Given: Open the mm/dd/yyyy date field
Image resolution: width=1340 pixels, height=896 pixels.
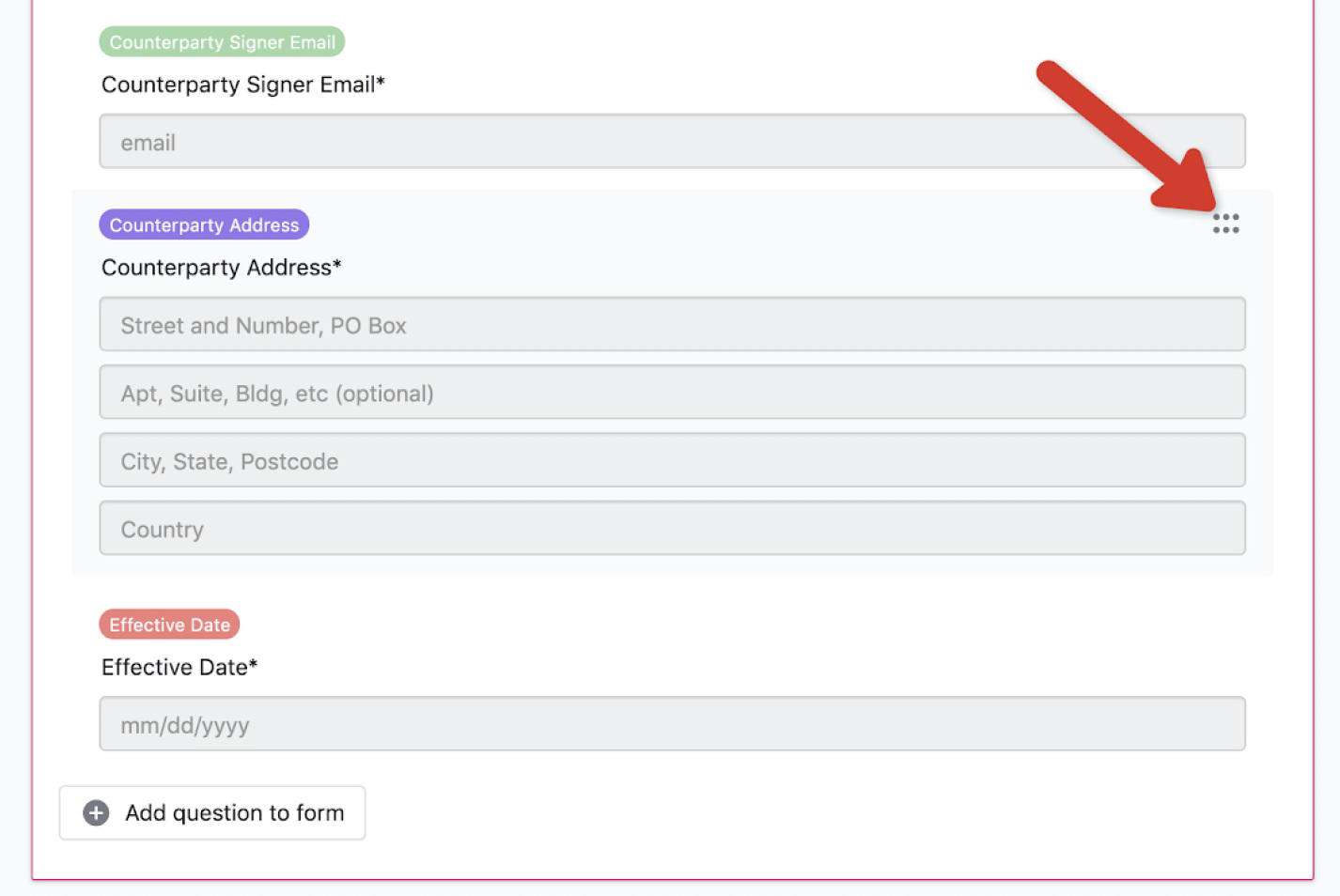Looking at the screenshot, I should [x=673, y=724].
